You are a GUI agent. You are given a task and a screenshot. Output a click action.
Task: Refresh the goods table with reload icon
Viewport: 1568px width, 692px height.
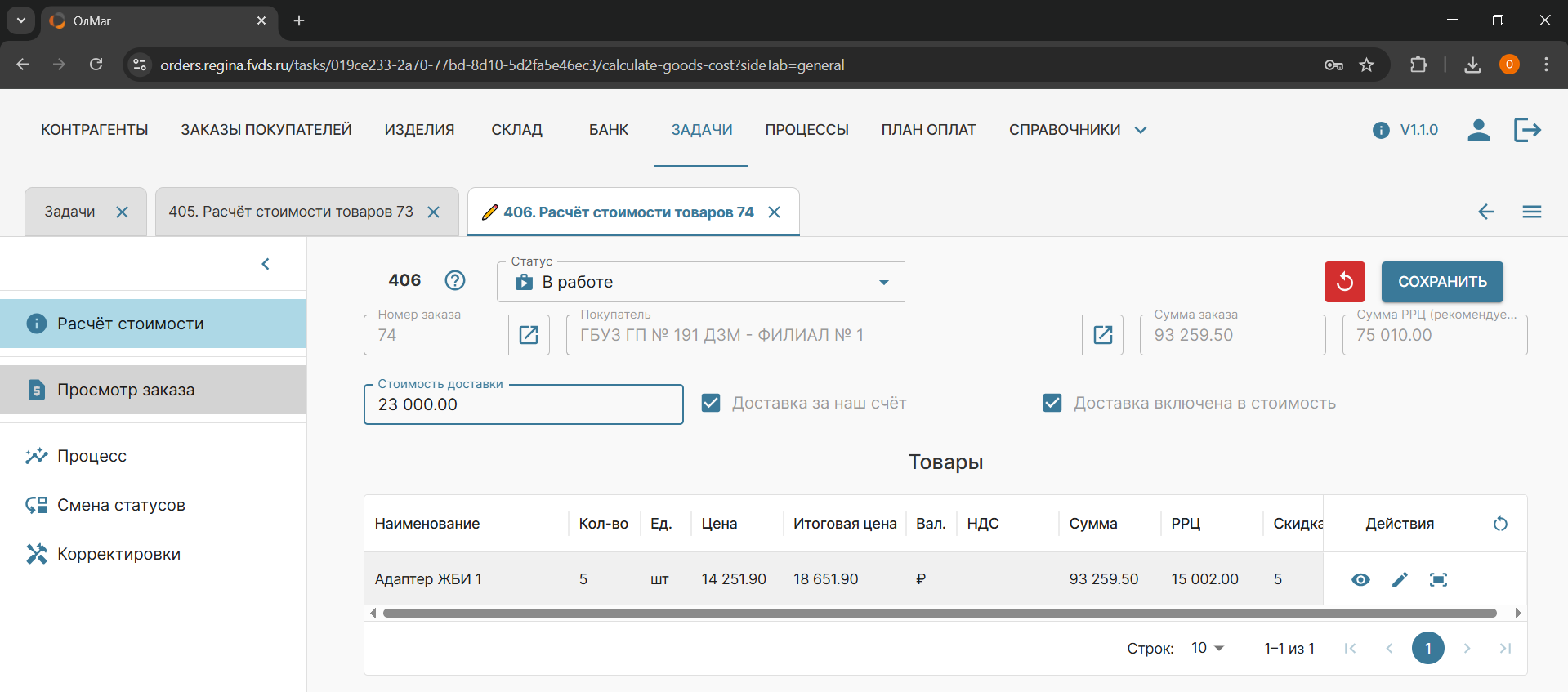(x=1500, y=524)
